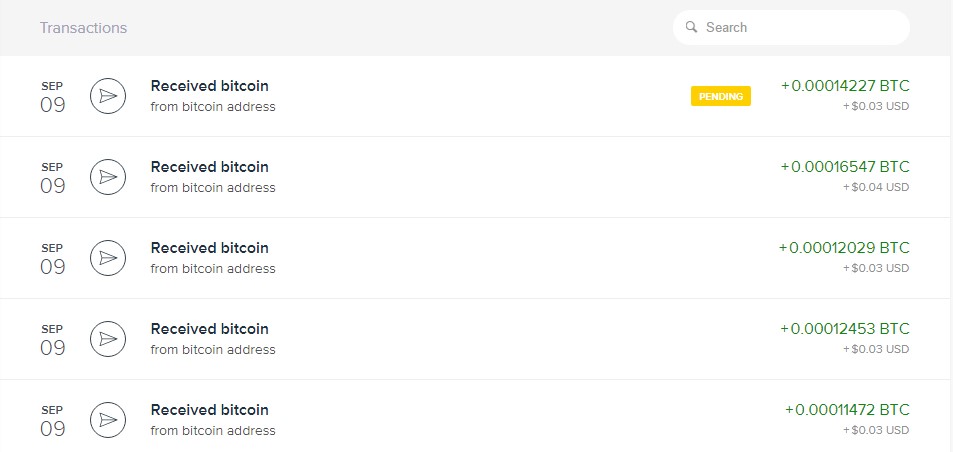Open the +0.00016547 BTC transaction amount
Viewport: 953px width, 452px height.
coord(845,167)
